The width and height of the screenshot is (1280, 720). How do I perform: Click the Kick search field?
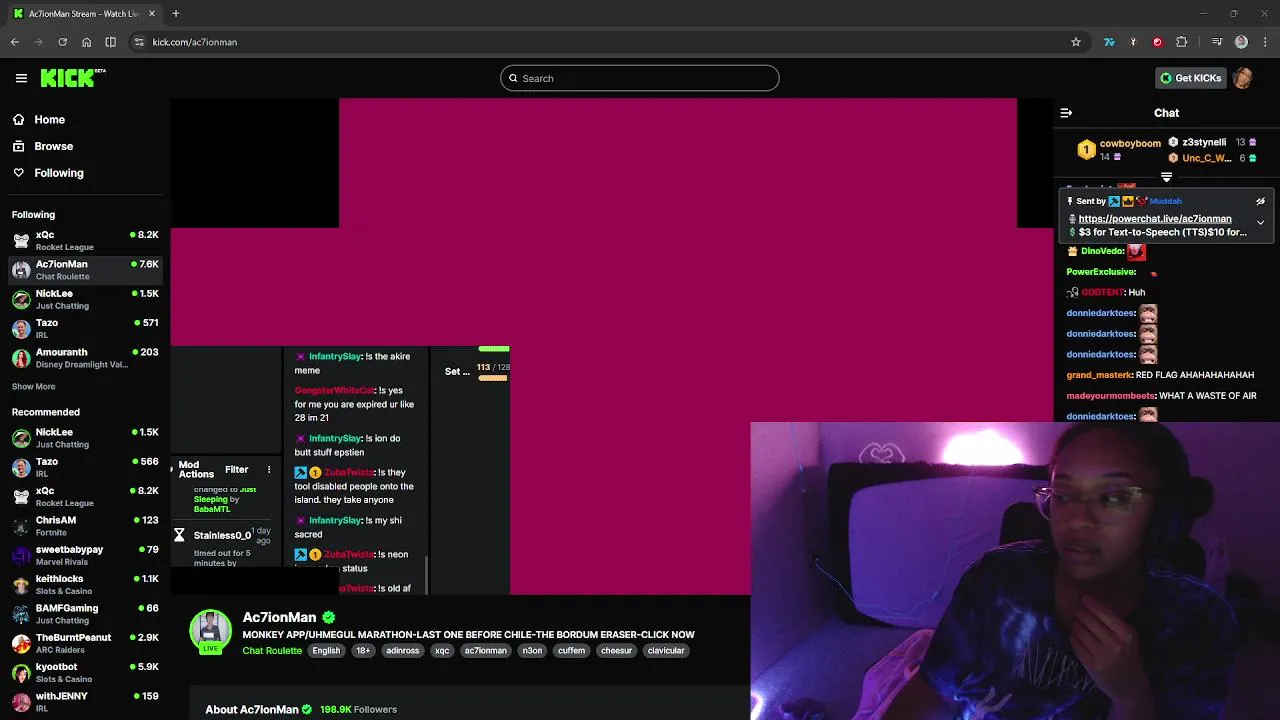[640, 78]
